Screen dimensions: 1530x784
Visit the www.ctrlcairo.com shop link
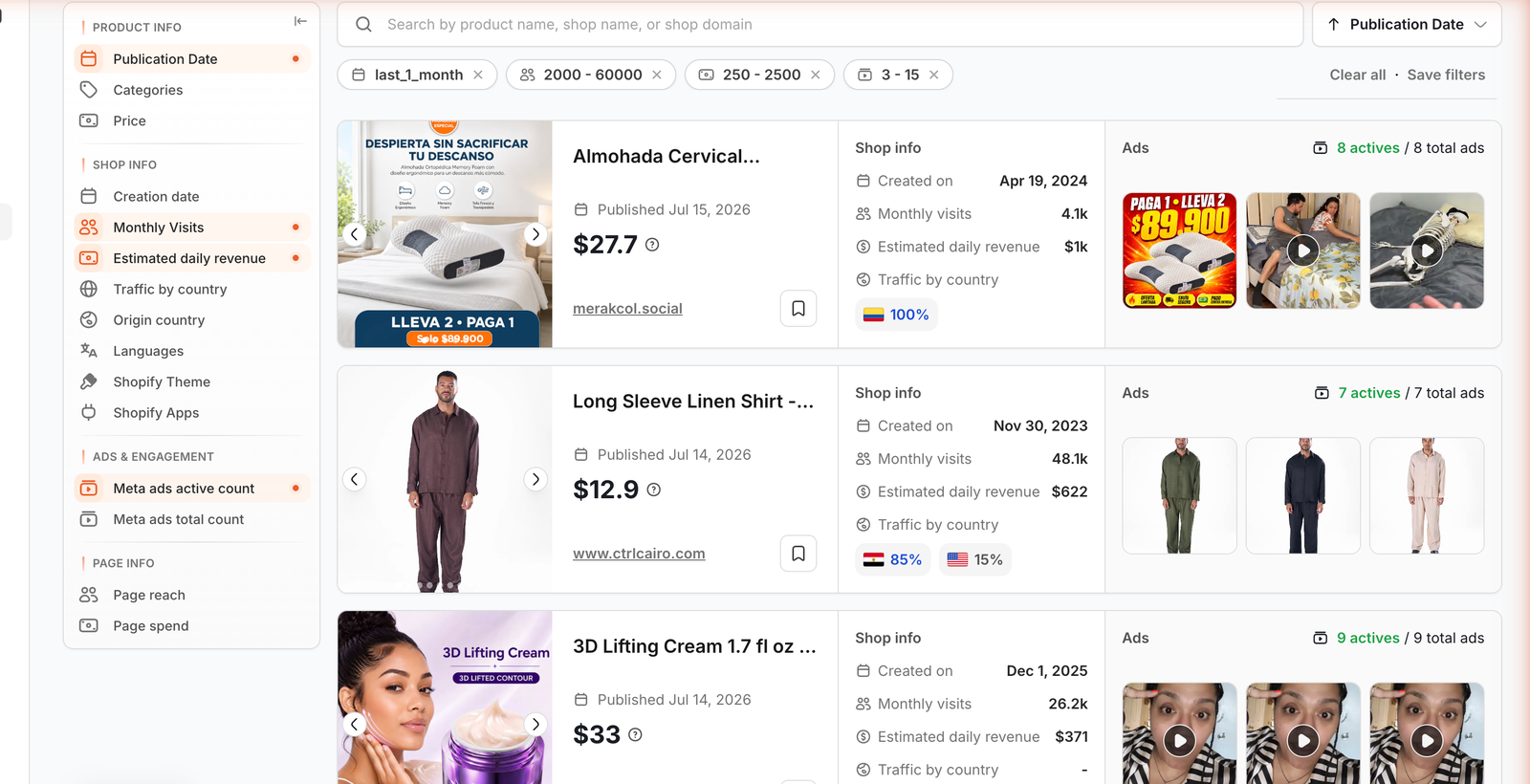coord(639,553)
